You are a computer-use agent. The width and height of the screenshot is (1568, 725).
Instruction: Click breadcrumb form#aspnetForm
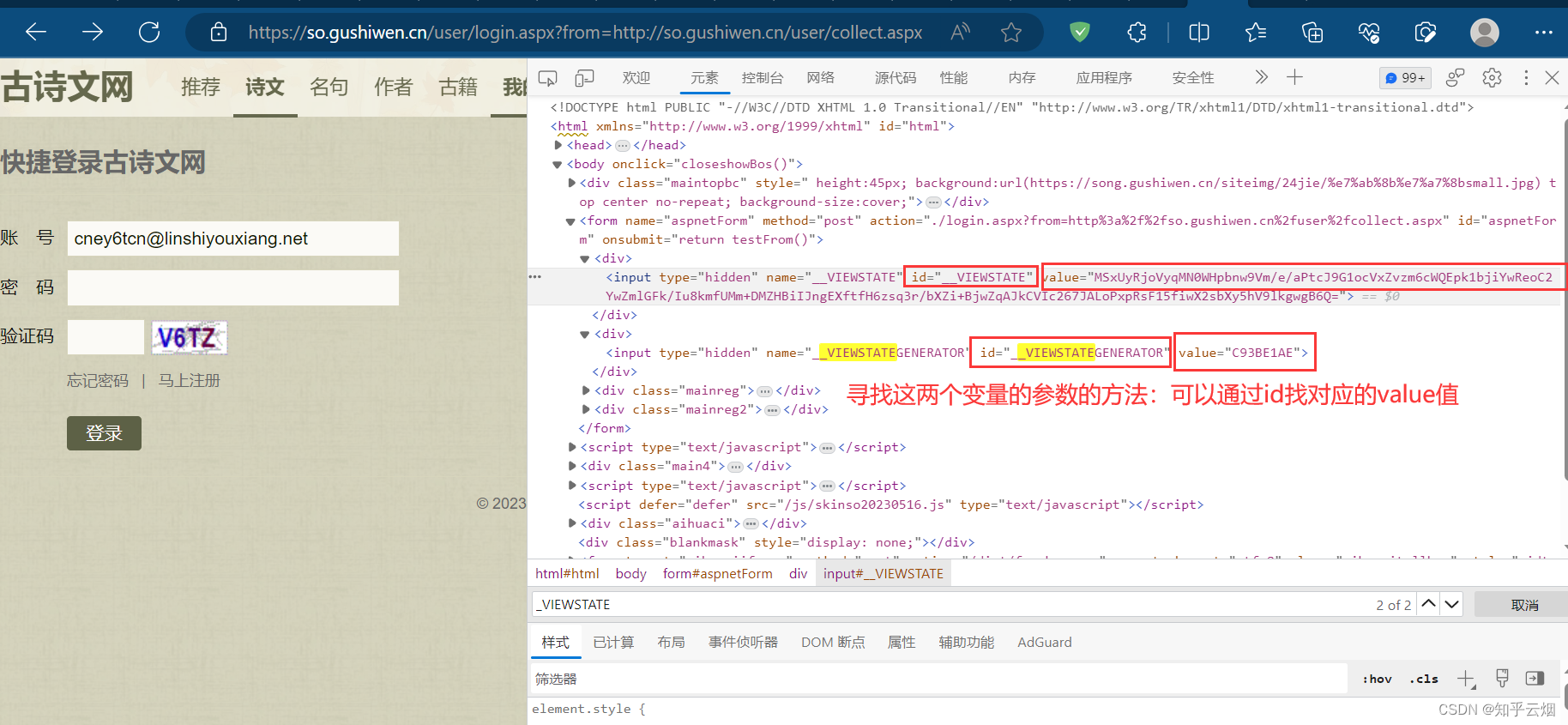pyautogui.click(x=717, y=573)
